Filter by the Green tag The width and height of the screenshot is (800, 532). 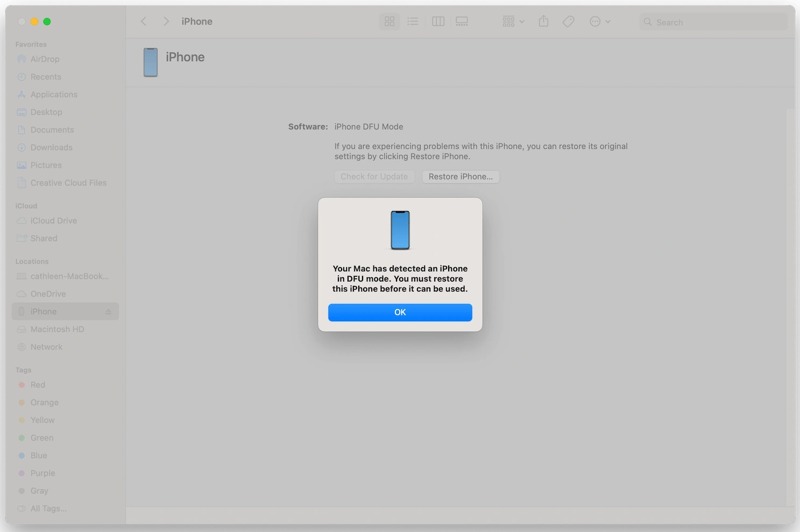point(65,438)
